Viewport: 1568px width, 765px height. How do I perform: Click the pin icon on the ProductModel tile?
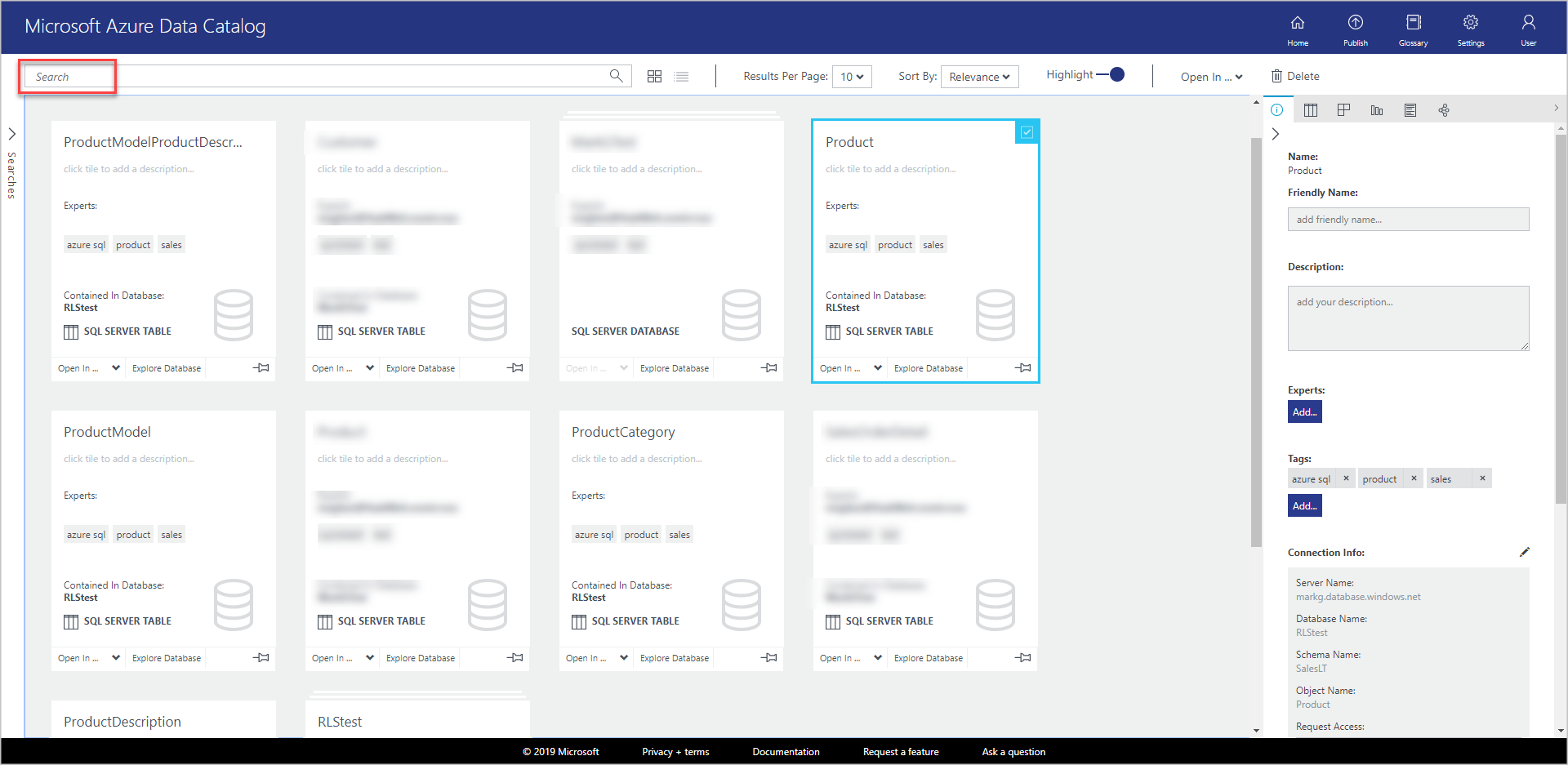pos(261,657)
